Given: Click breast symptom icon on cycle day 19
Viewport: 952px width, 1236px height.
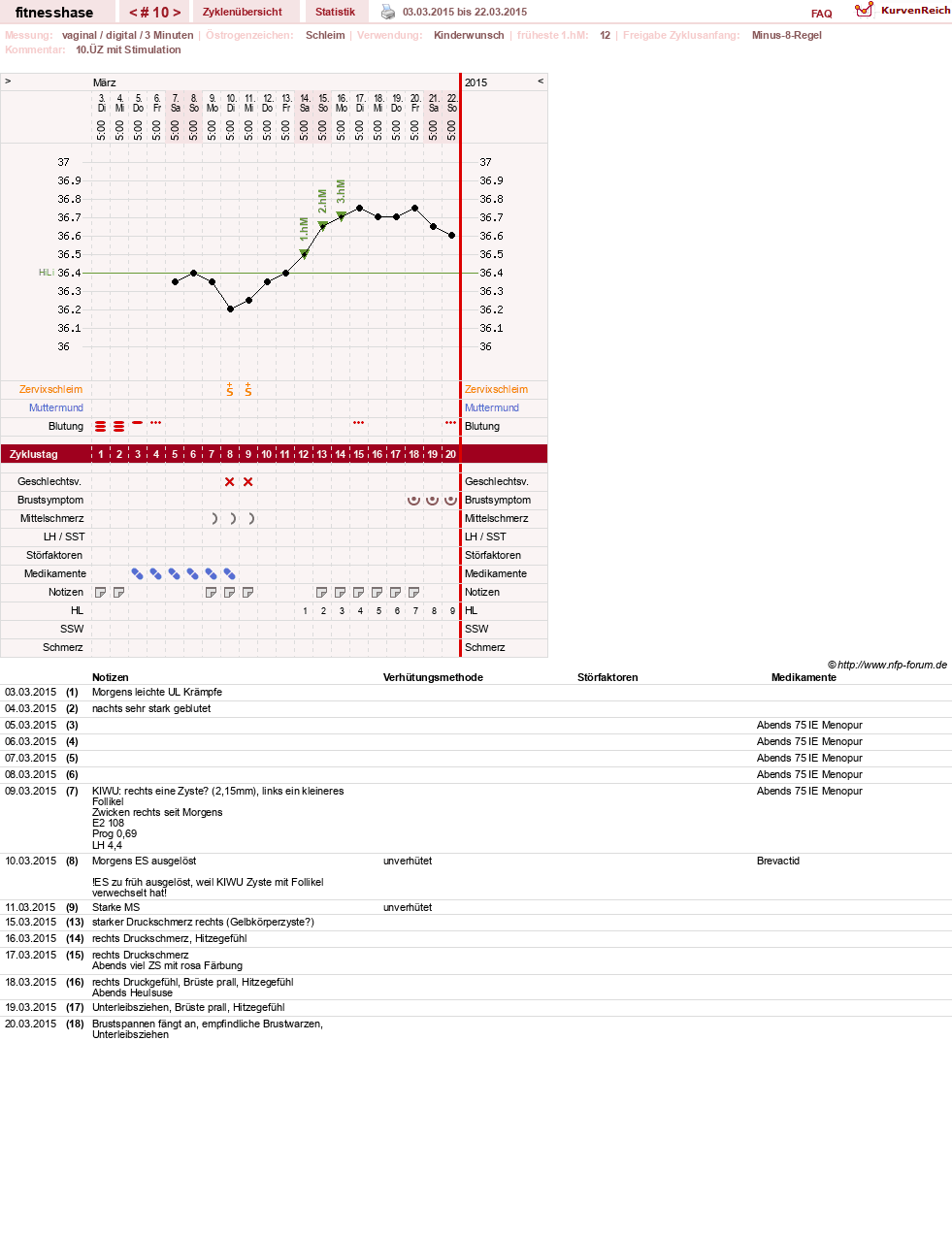Looking at the screenshot, I should (433, 500).
